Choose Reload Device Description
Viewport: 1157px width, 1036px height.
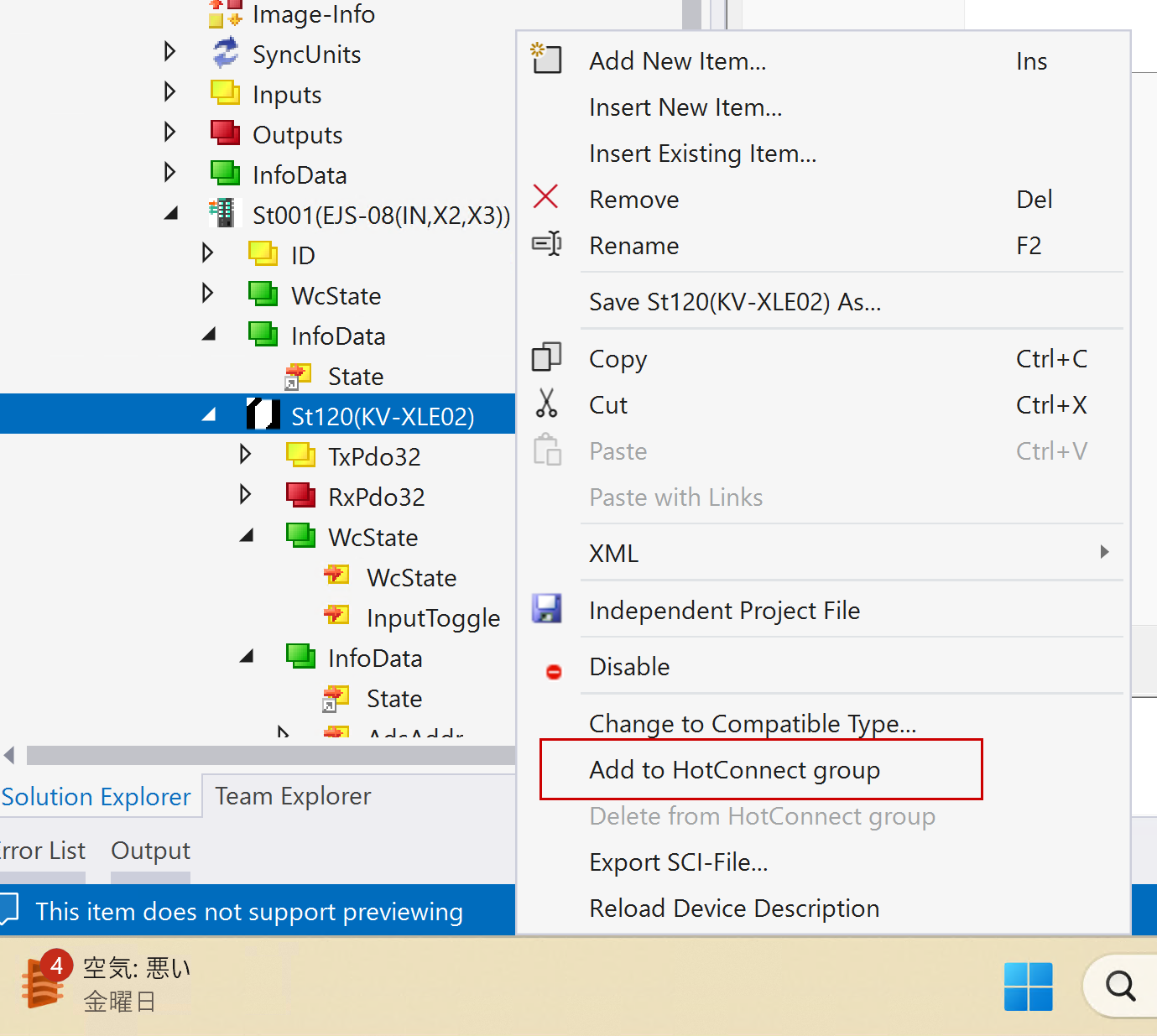734,908
